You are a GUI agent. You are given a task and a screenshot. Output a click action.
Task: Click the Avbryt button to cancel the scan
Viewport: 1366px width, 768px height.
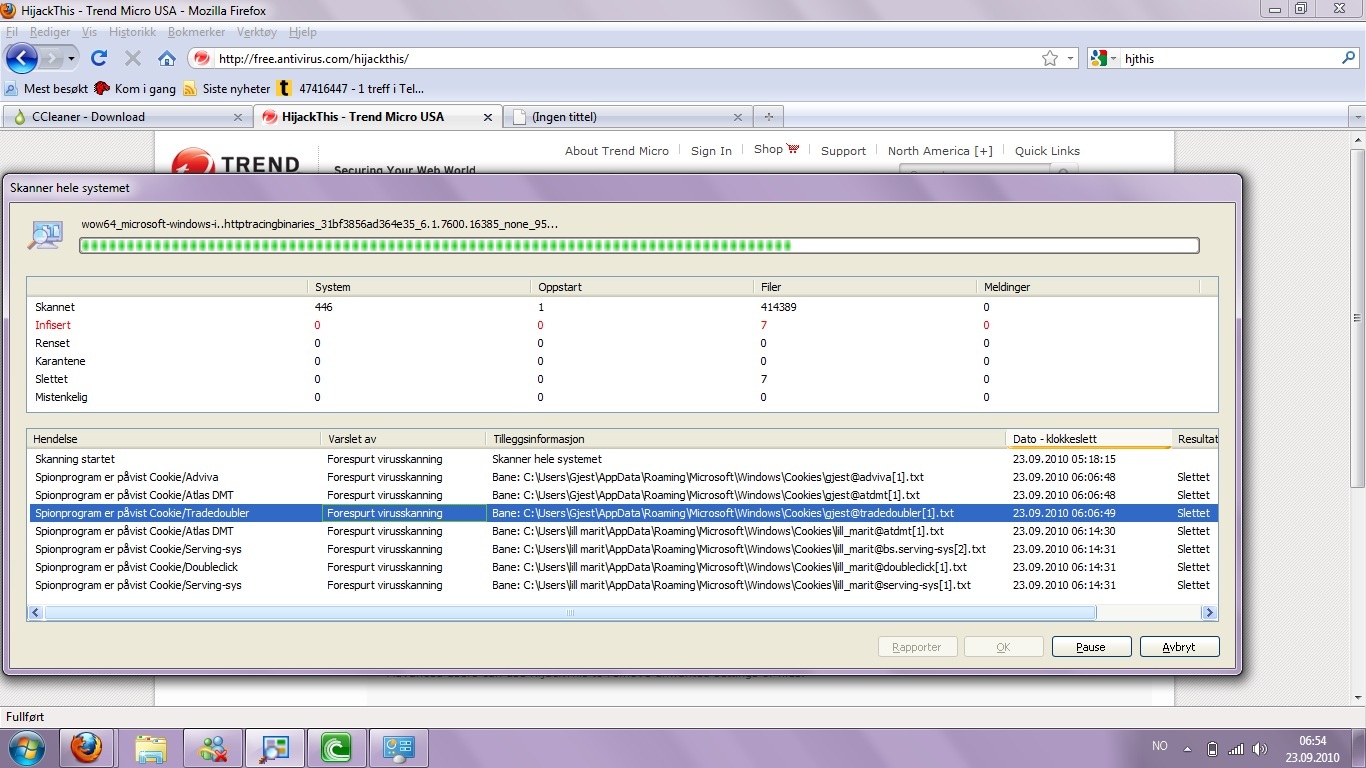pos(1179,647)
